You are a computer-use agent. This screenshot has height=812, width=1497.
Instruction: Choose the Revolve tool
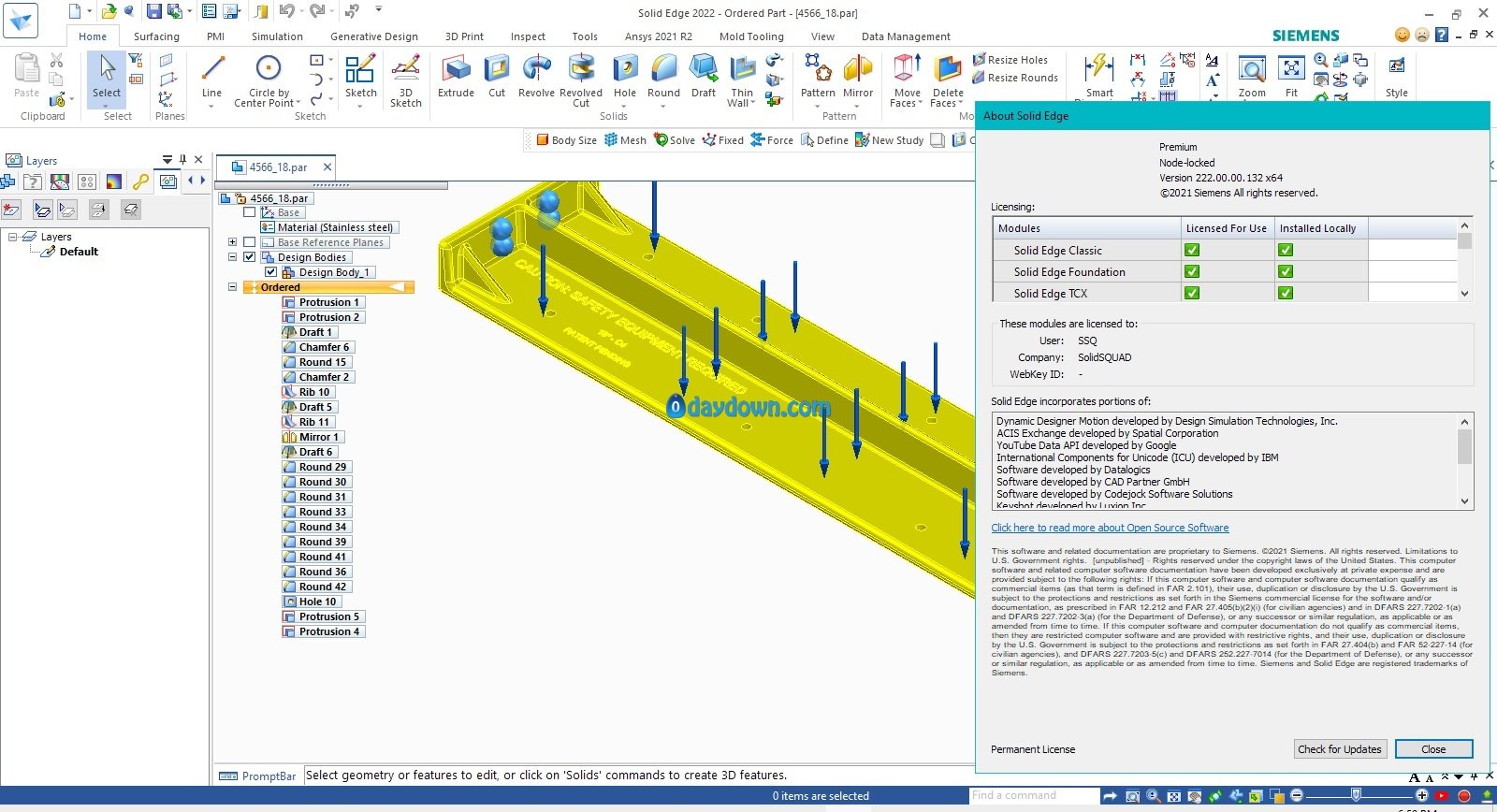(536, 77)
